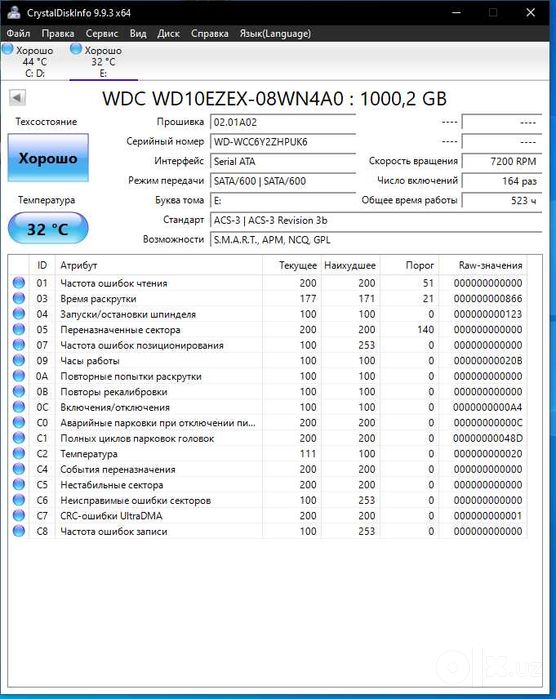This screenshot has width=556, height=699.
Task: Click status icon for 05 Переназначенные сектора
Action: click(19, 329)
